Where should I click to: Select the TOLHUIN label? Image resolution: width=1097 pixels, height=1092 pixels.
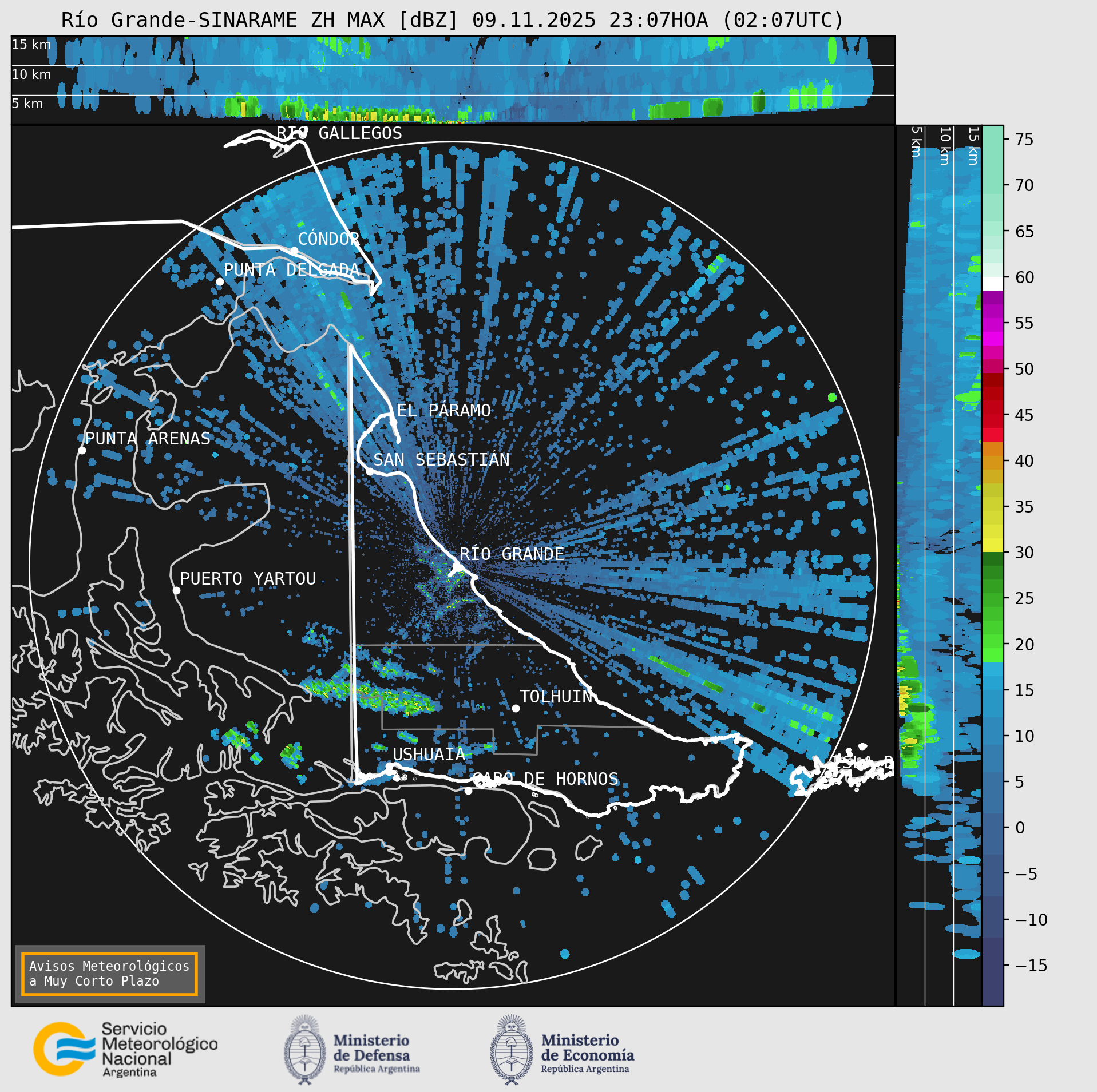pyautogui.click(x=556, y=696)
